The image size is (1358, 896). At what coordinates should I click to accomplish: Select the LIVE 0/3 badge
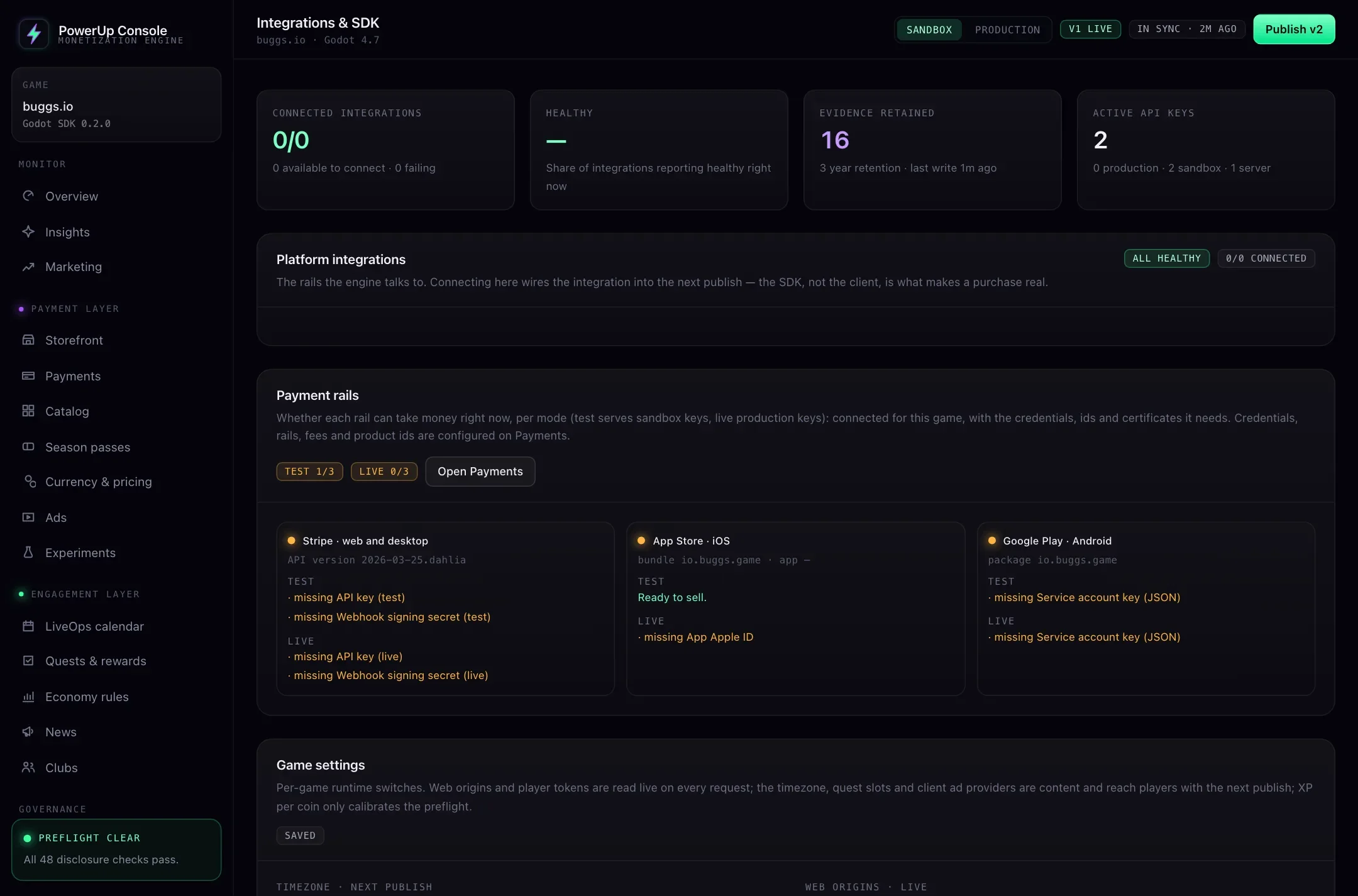coord(384,471)
